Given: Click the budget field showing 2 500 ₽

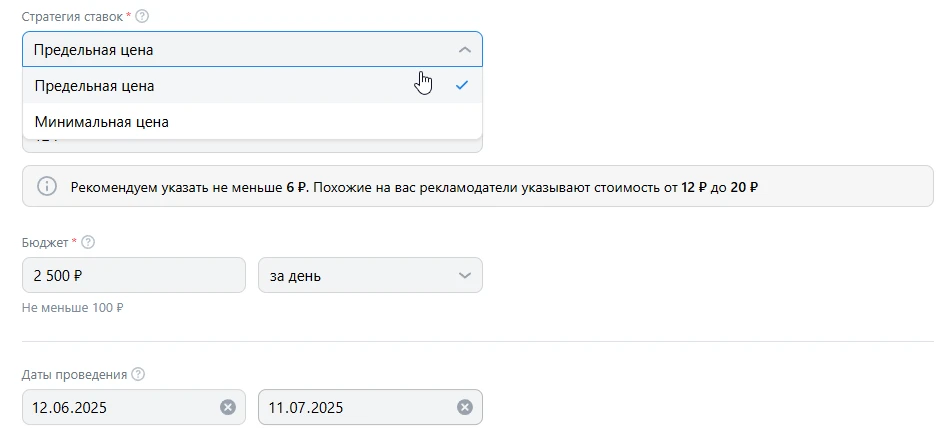Looking at the screenshot, I should pyautogui.click(x=133, y=275).
